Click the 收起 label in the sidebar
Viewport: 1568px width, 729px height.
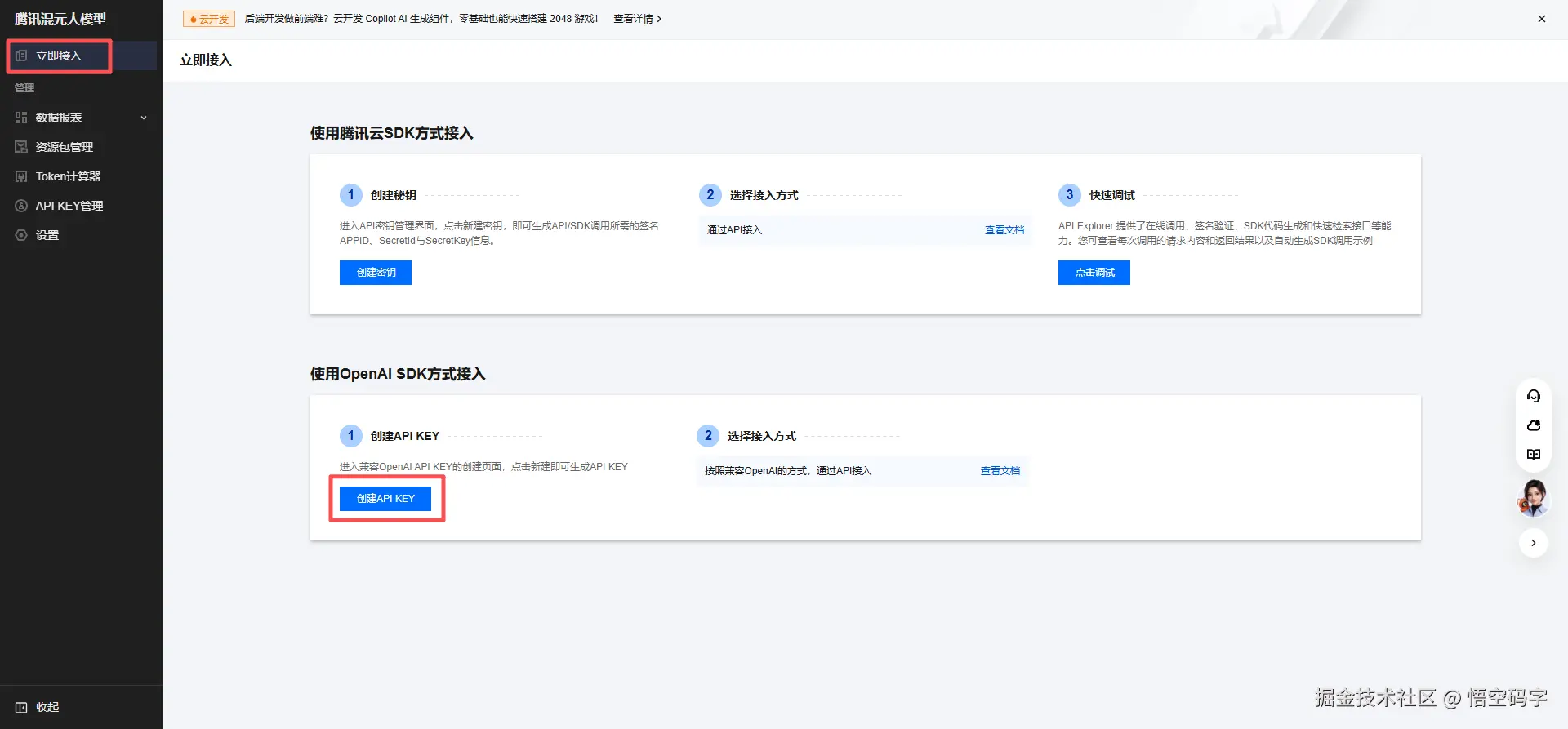pos(47,707)
